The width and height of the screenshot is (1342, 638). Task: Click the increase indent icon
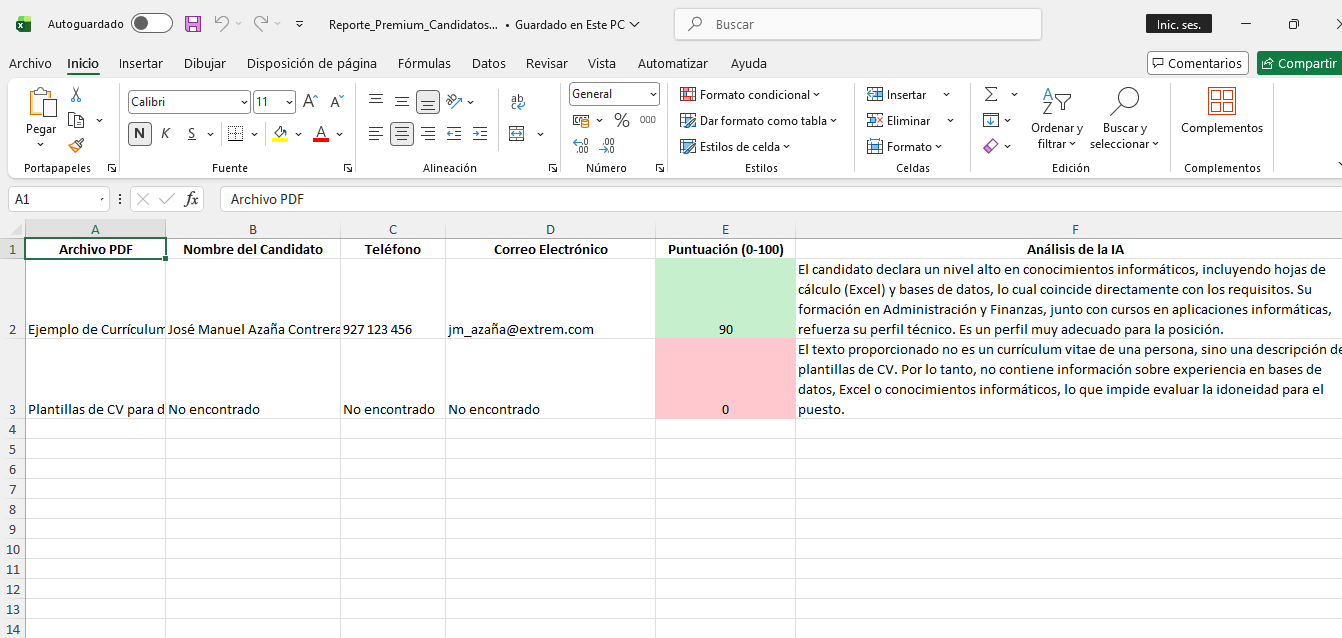pyautogui.click(x=479, y=133)
